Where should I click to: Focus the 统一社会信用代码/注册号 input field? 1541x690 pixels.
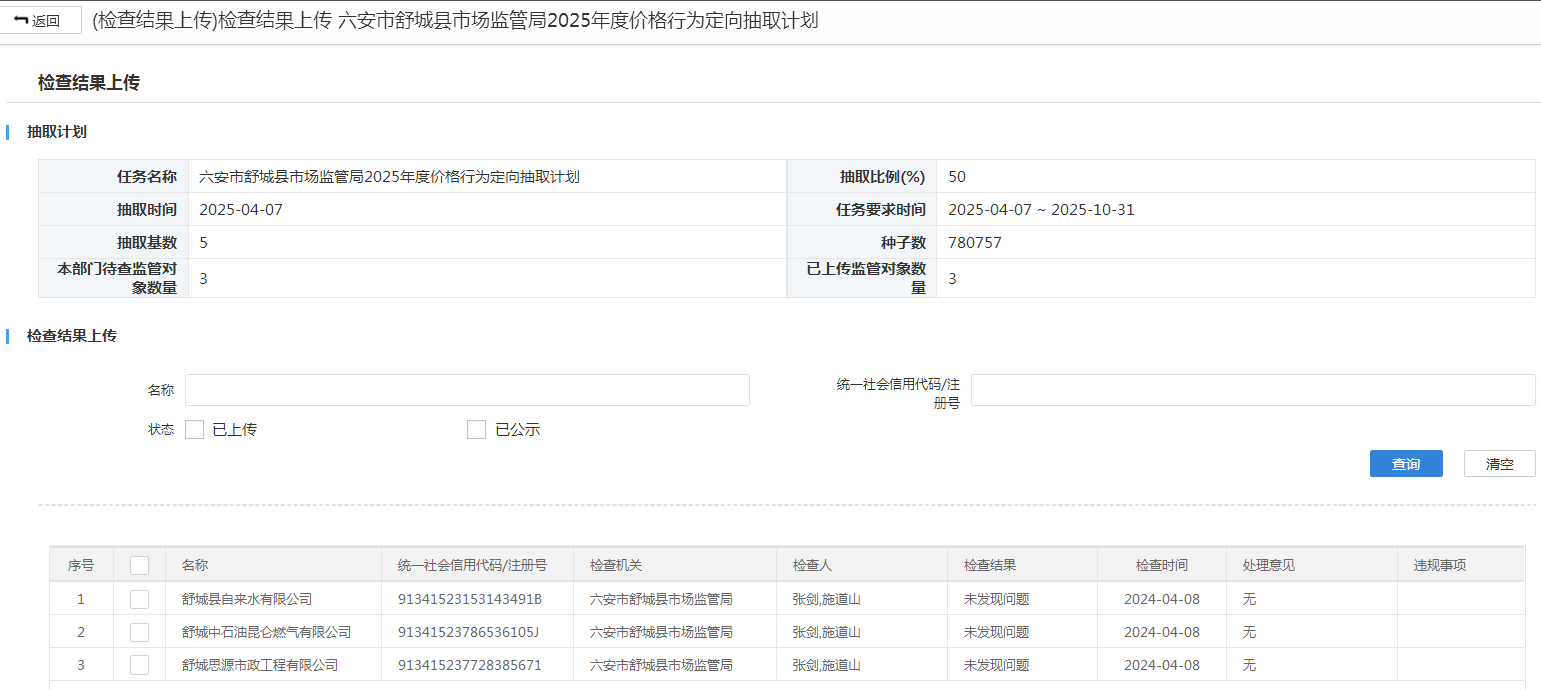click(1253, 390)
